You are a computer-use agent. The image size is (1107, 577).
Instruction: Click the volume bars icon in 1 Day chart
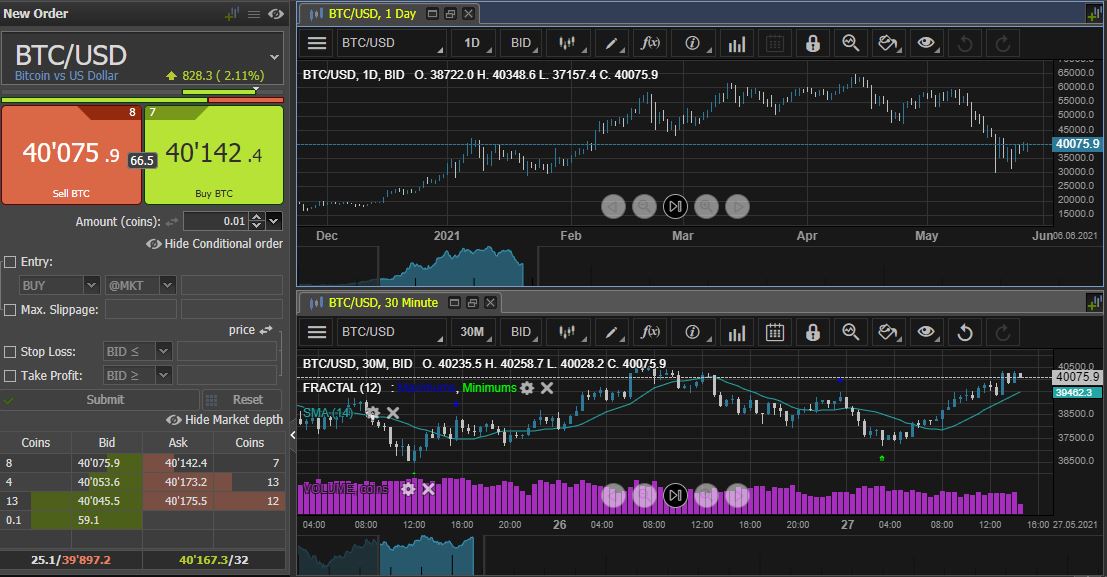(x=736, y=44)
